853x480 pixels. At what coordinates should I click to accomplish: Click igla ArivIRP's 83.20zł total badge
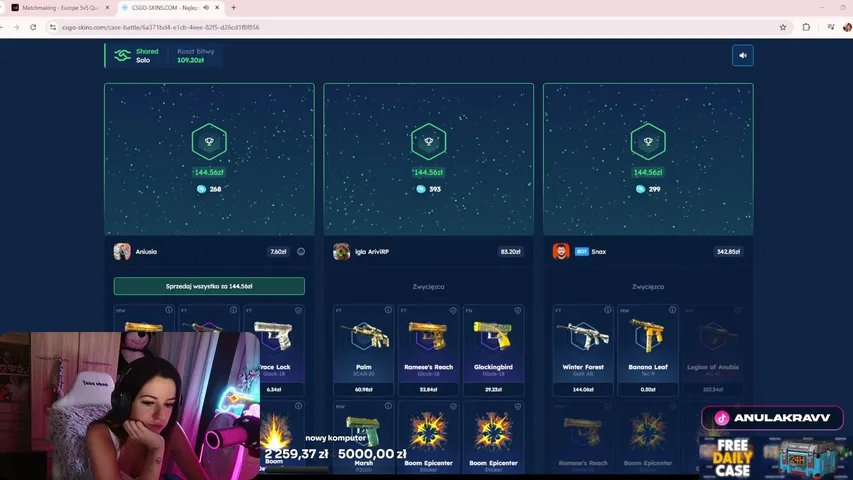510,251
